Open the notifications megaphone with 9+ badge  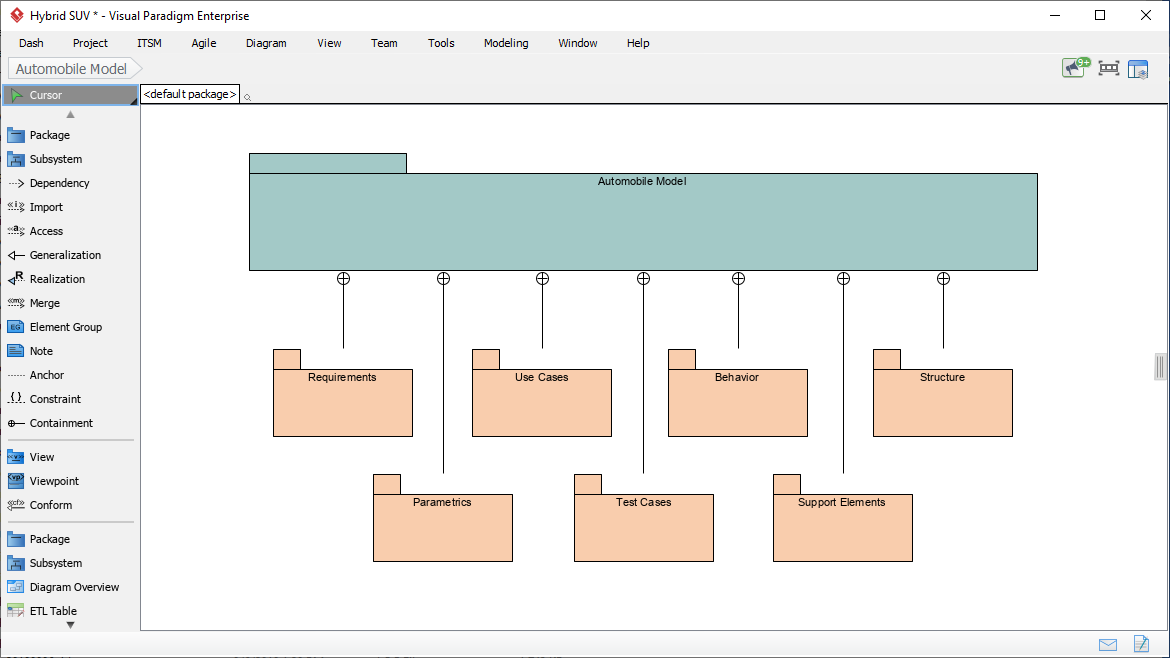point(1074,67)
